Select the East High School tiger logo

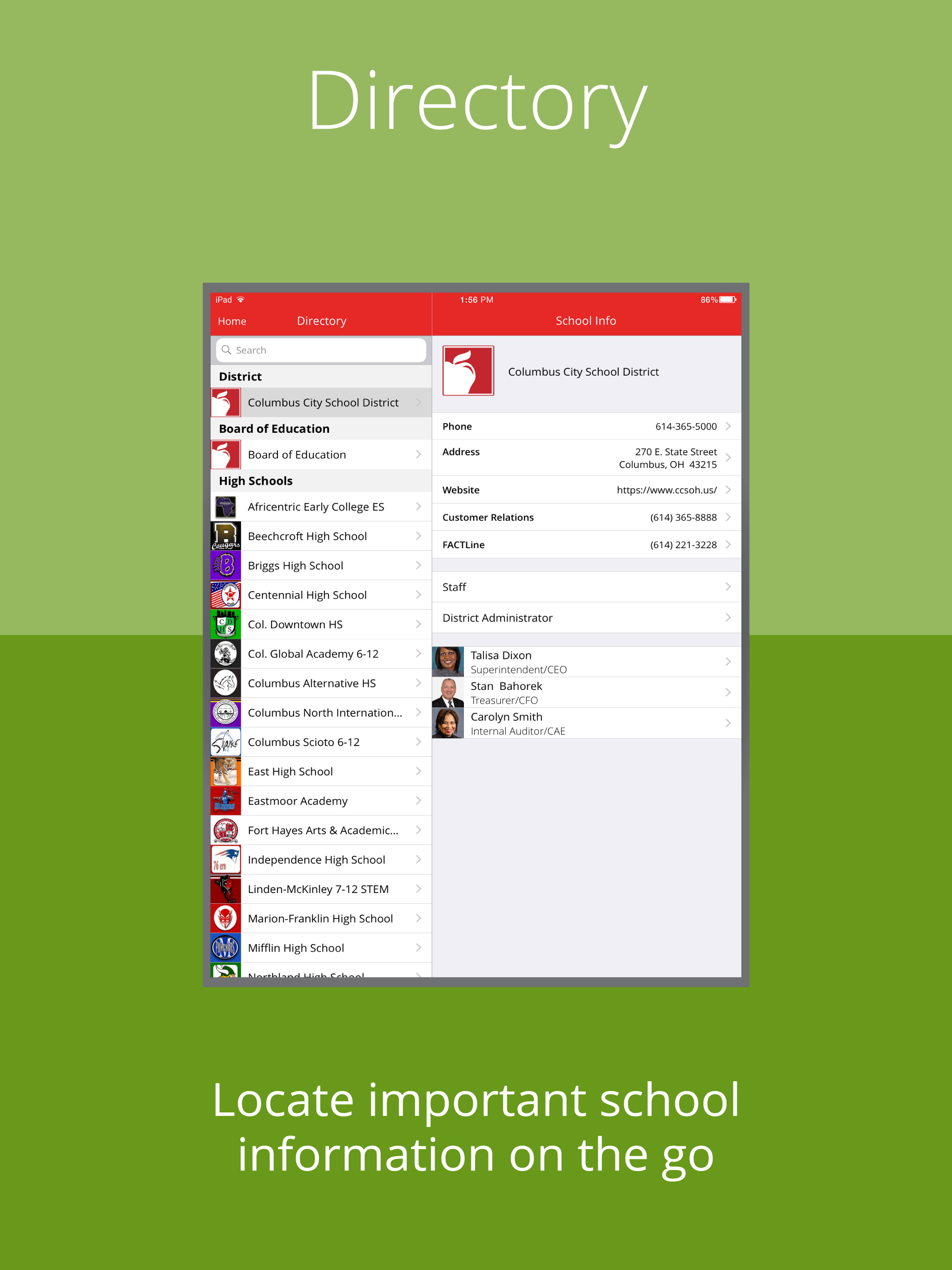coord(225,772)
